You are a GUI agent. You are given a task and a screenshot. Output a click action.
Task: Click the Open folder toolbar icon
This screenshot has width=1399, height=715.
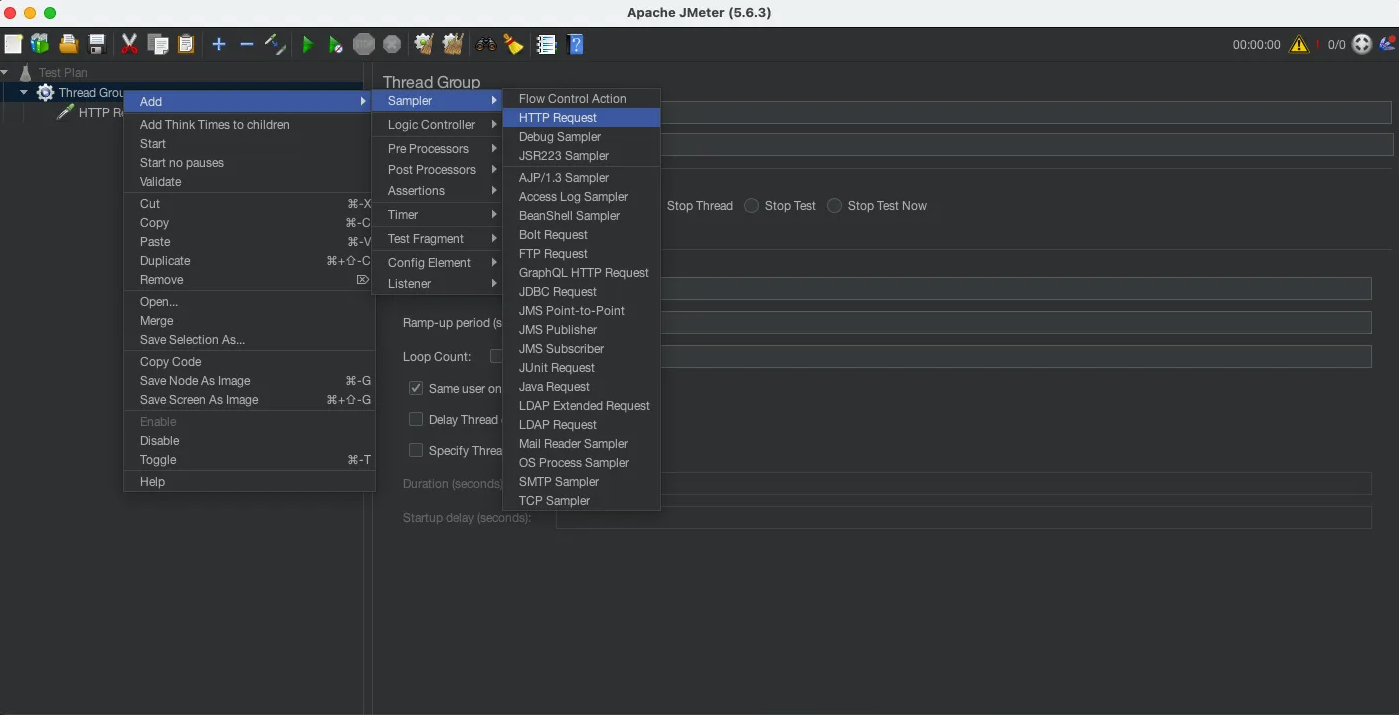point(68,44)
